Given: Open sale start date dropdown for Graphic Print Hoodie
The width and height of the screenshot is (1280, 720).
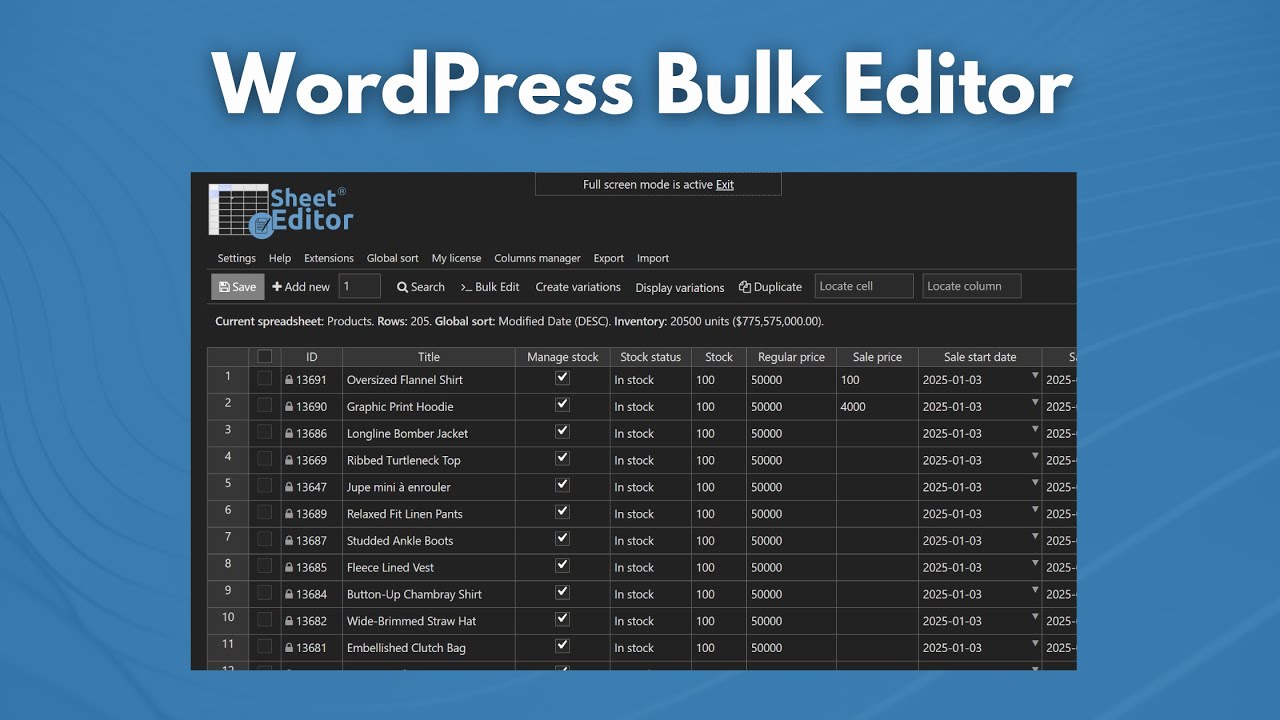Looking at the screenshot, I should point(1035,403).
